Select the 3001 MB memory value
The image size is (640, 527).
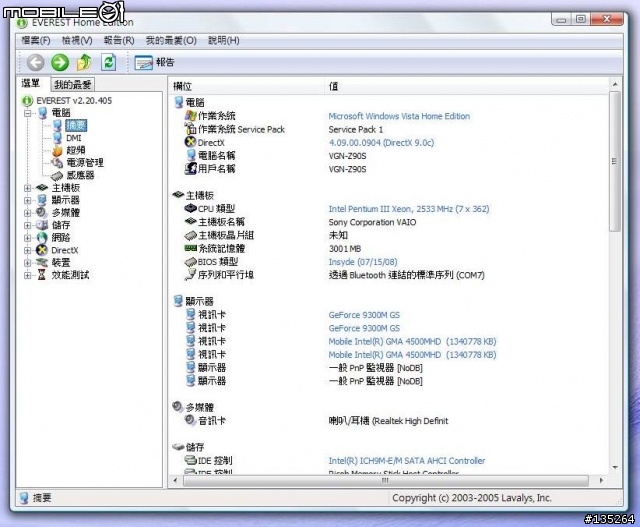point(345,249)
